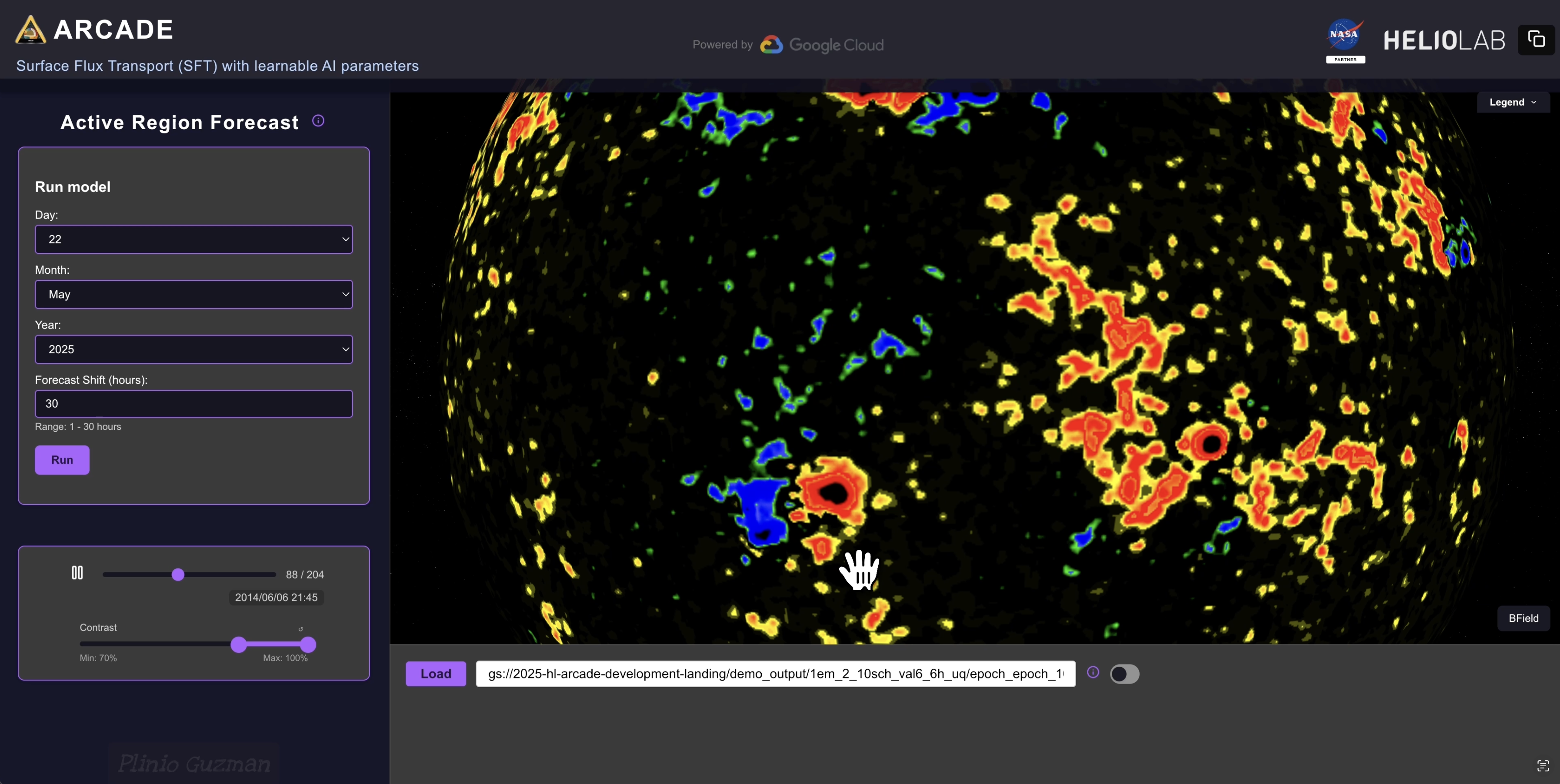
Task: Click the Contrast maximum handle at 100%
Action: click(308, 645)
